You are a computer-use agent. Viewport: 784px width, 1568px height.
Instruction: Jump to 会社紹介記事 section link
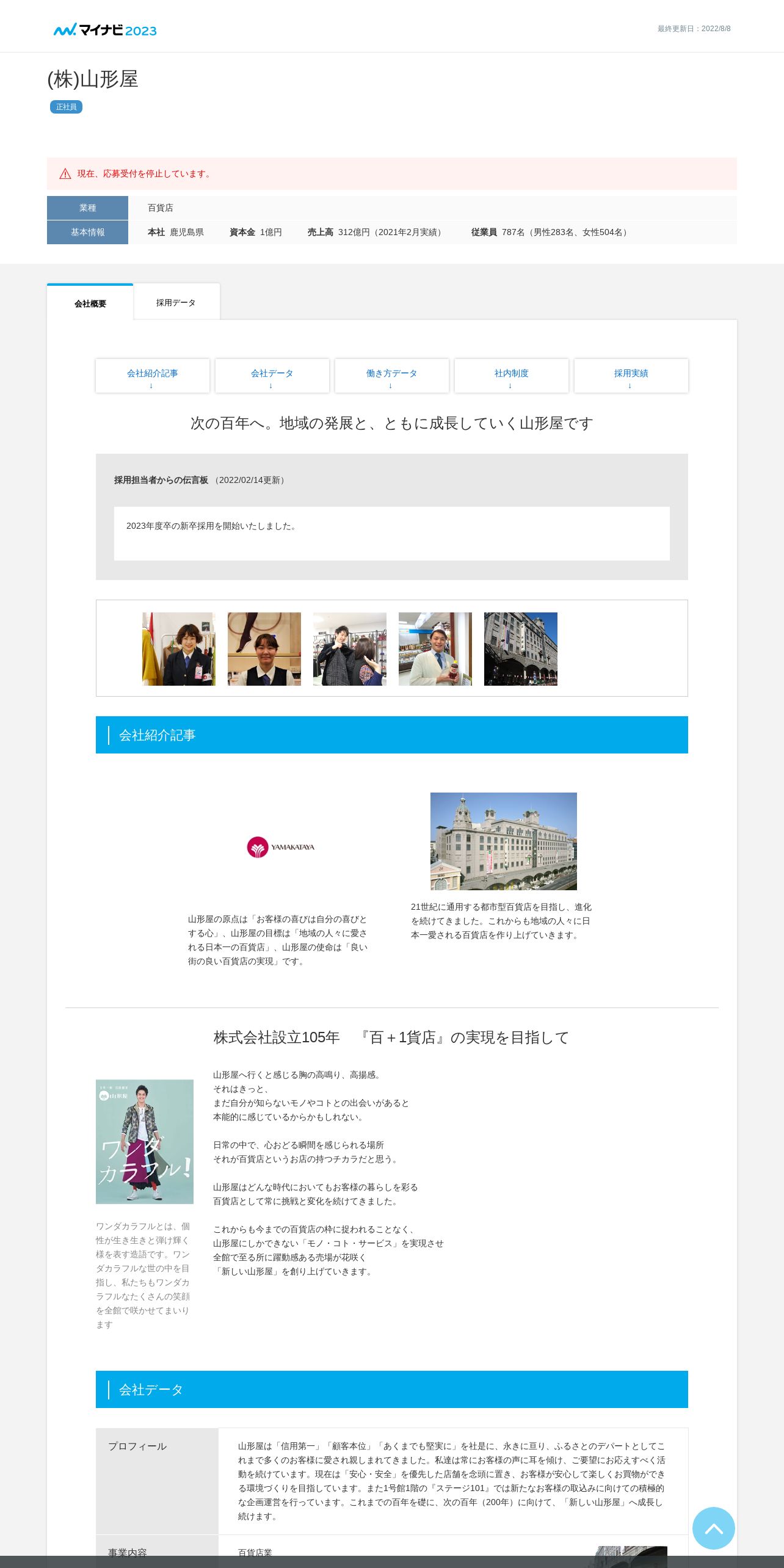click(x=153, y=376)
